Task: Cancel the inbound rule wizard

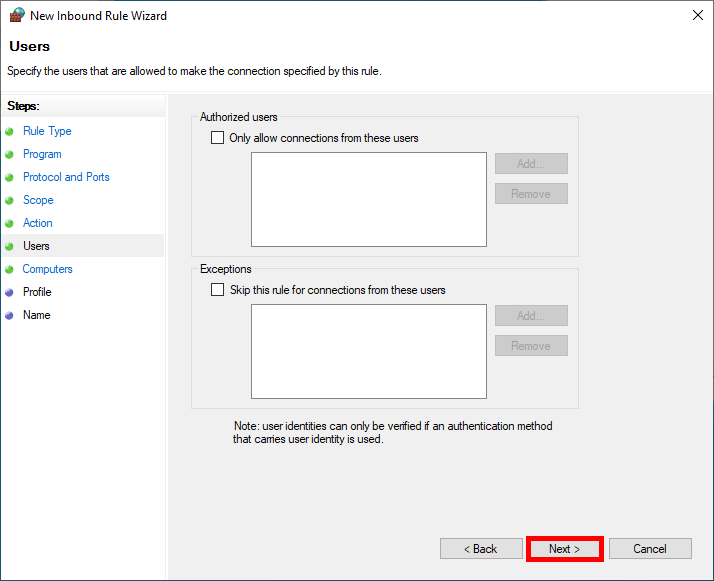Action: pos(650,549)
